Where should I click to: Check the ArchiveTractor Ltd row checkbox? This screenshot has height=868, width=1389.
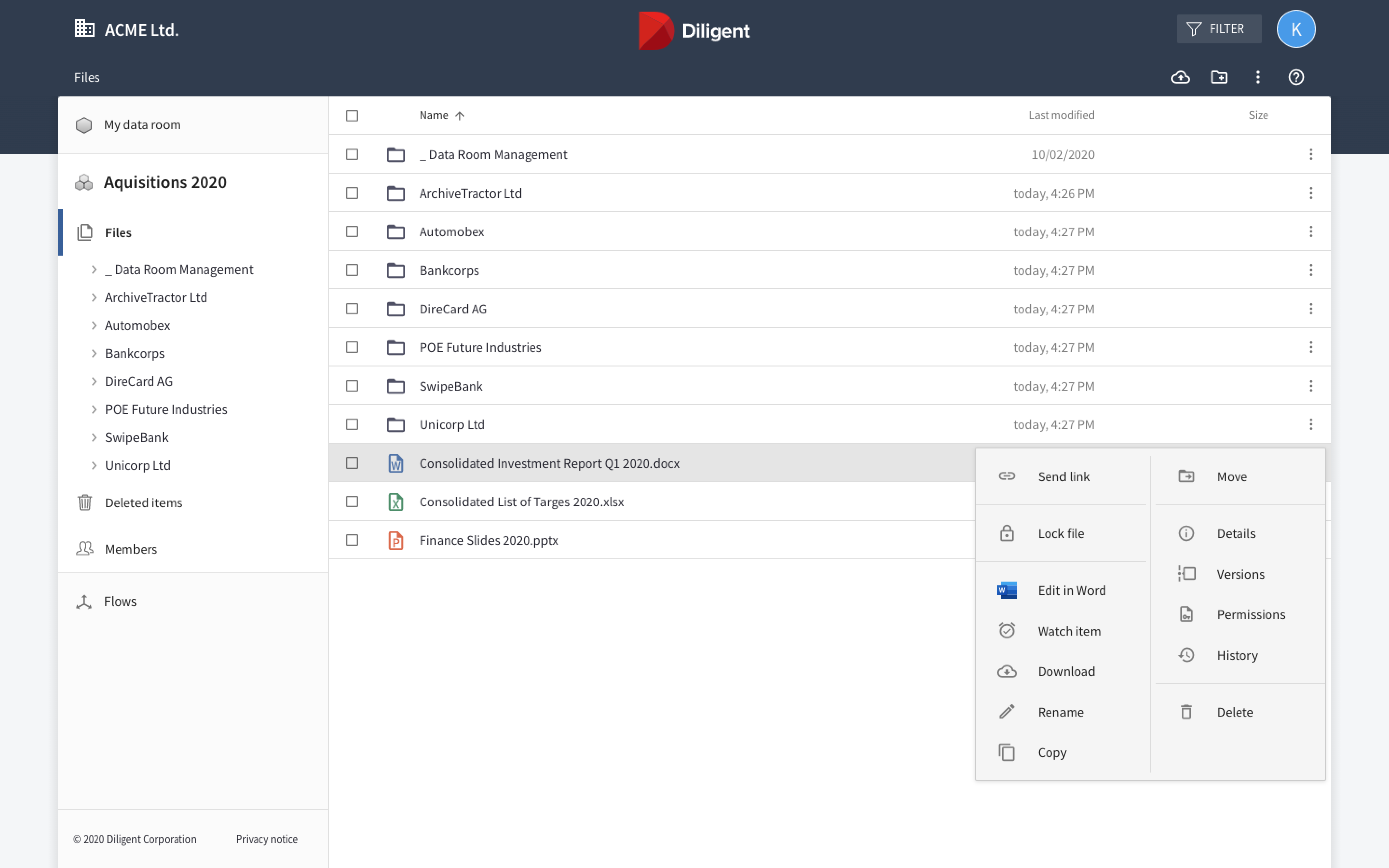click(x=352, y=193)
